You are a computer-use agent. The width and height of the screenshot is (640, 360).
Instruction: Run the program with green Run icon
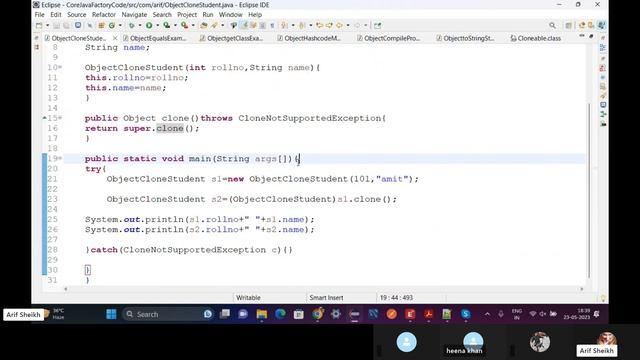(149, 25)
